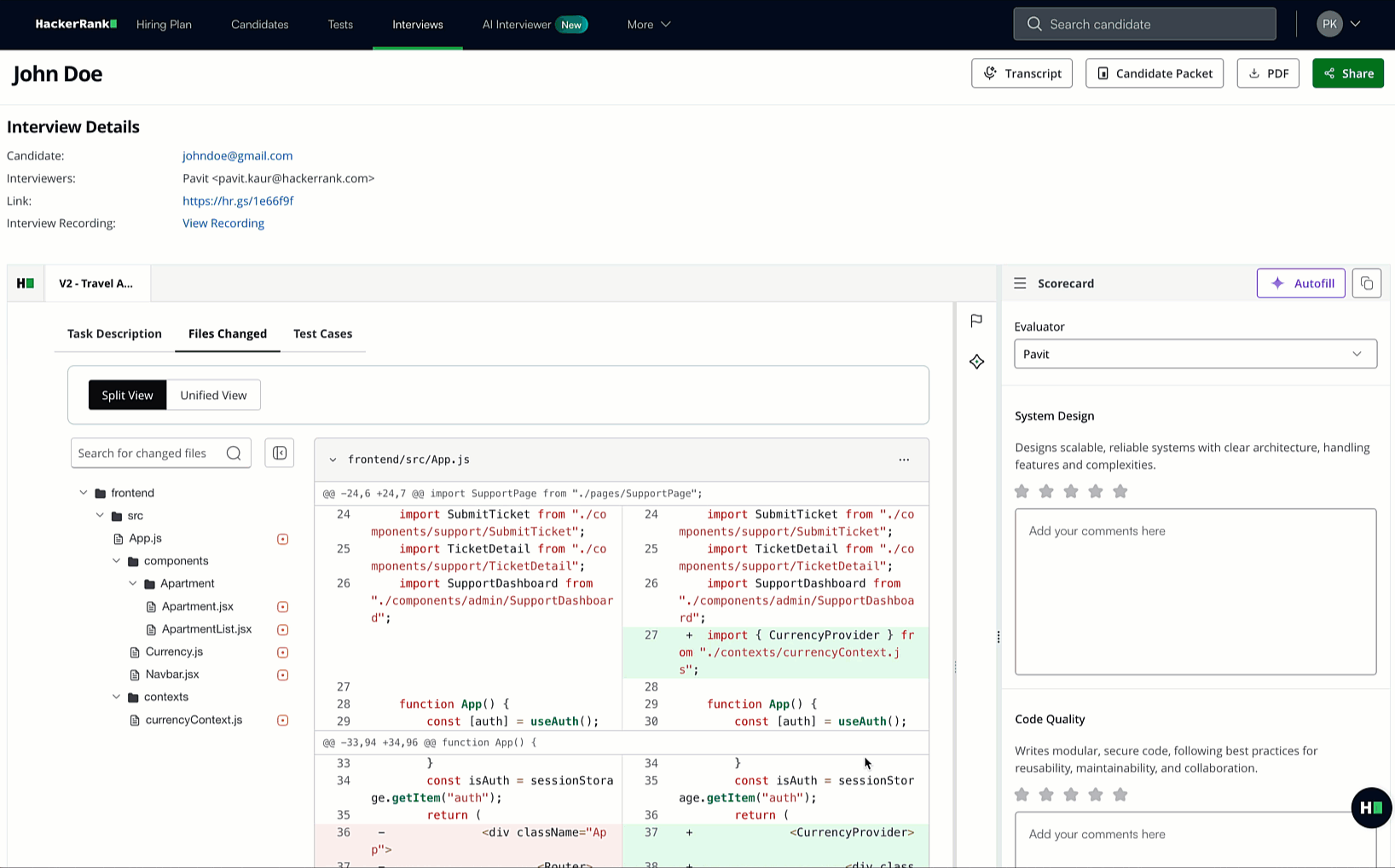
Task: Click the HackerRank logo
Action: click(x=75, y=24)
